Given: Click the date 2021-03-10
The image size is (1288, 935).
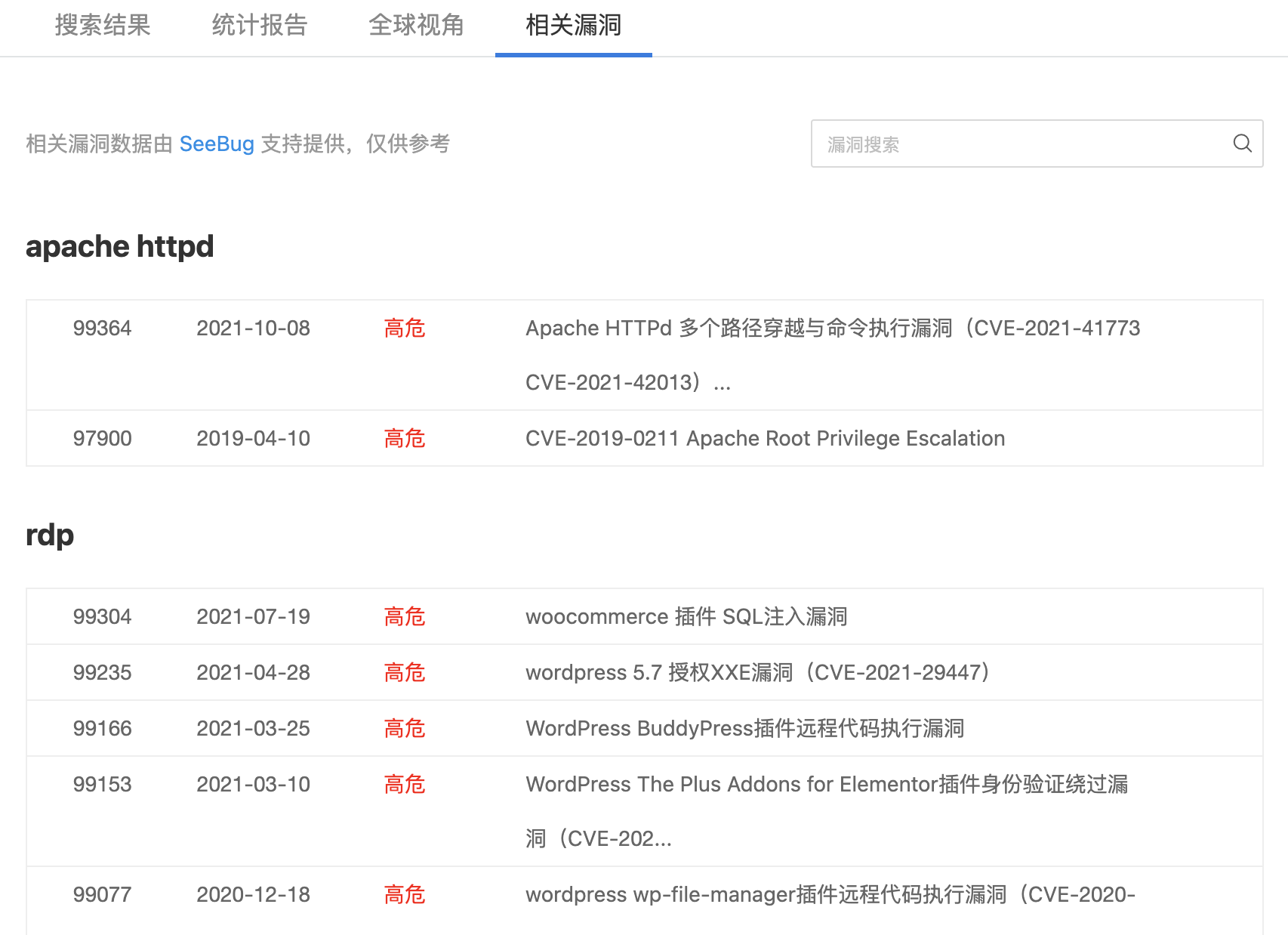Looking at the screenshot, I should tap(253, 784).
